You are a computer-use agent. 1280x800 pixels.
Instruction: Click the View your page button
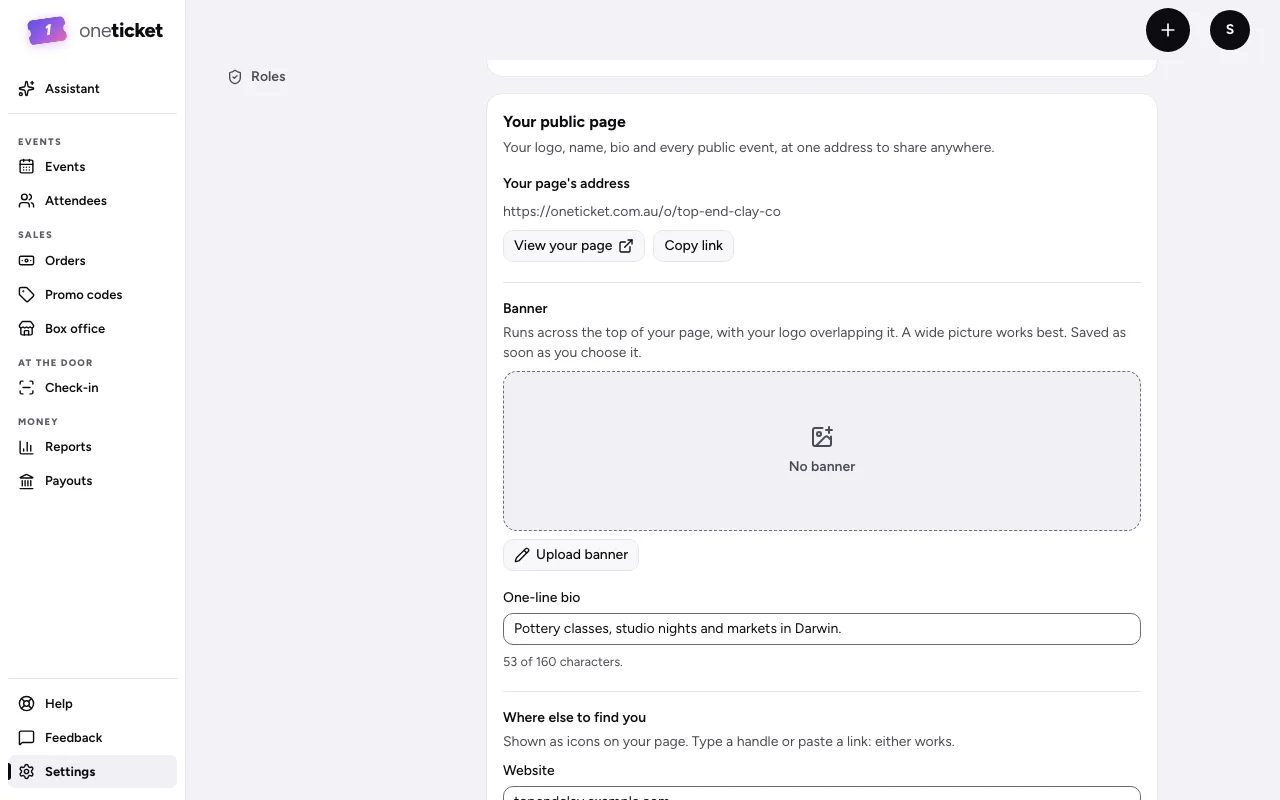point(574,246)
